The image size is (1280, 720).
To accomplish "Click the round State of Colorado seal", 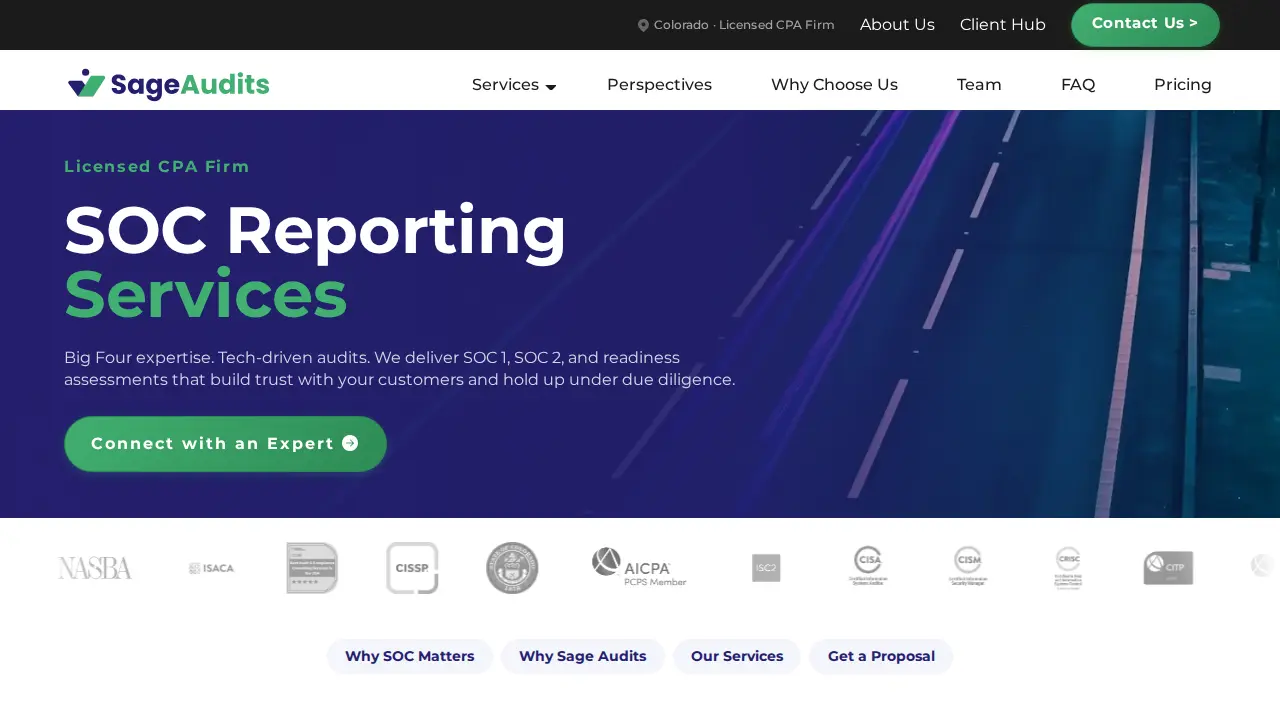I will click(x=512, y=568).
